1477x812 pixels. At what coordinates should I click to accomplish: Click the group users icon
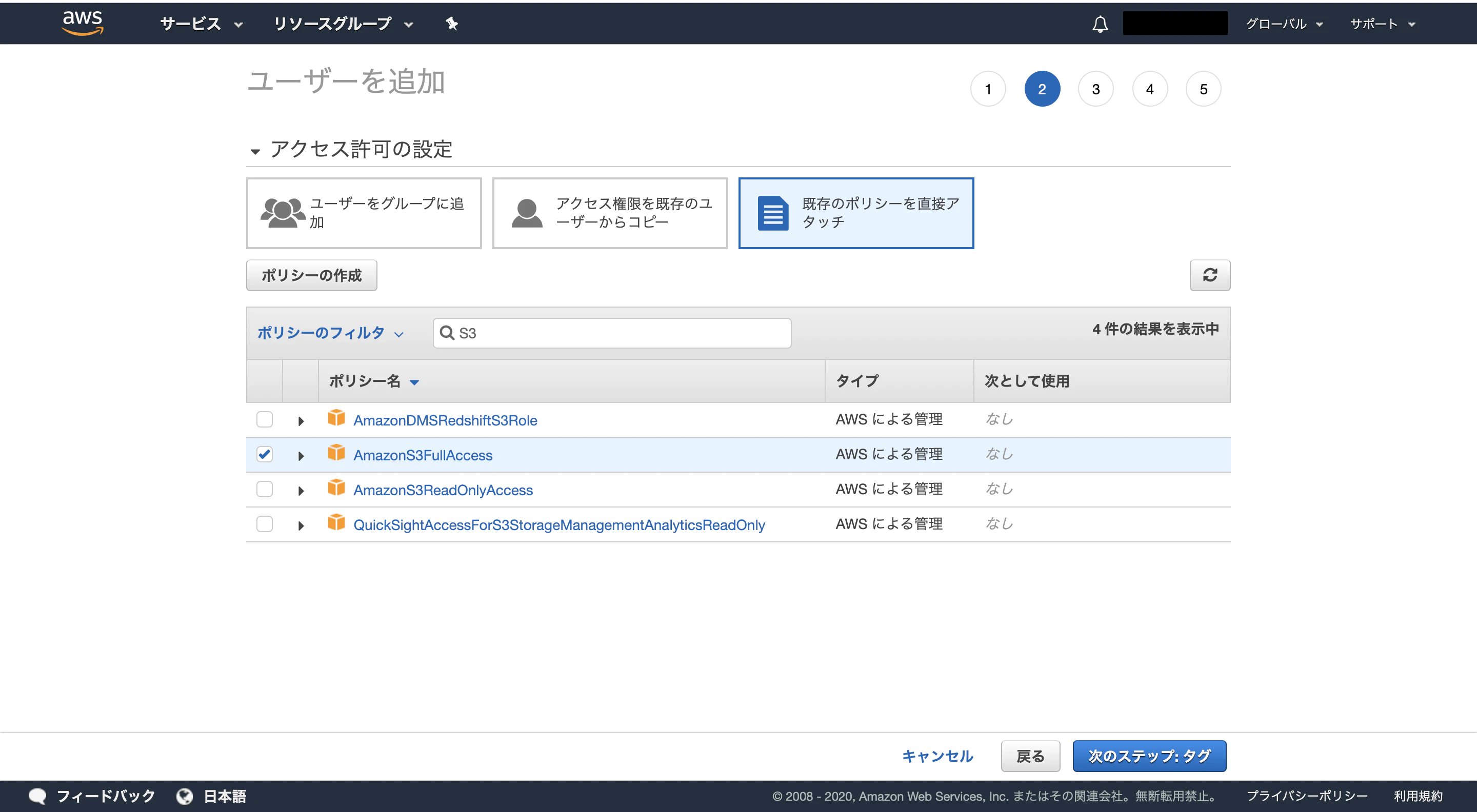click(282, 213)
